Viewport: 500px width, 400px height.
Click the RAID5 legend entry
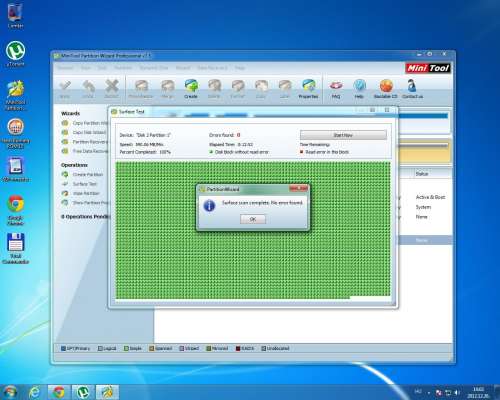(245, 348)
